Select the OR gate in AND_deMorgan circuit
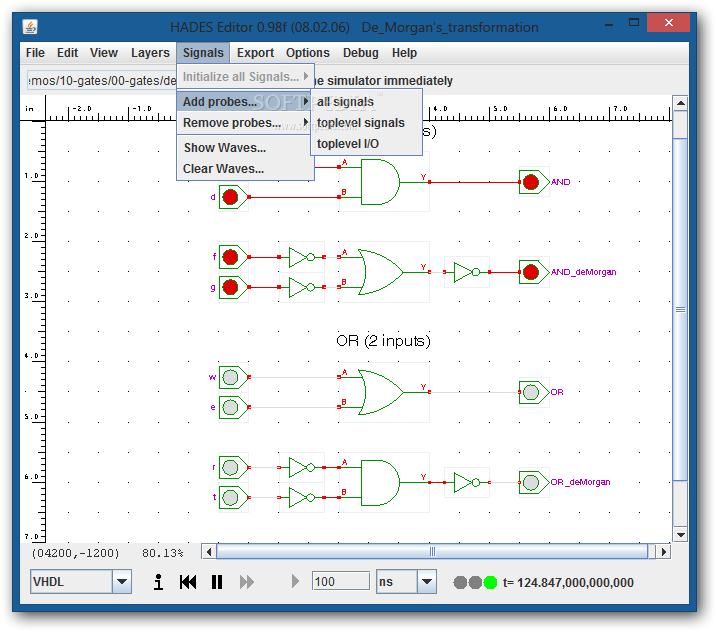This screenshot has width=717, height=632. 380,272
